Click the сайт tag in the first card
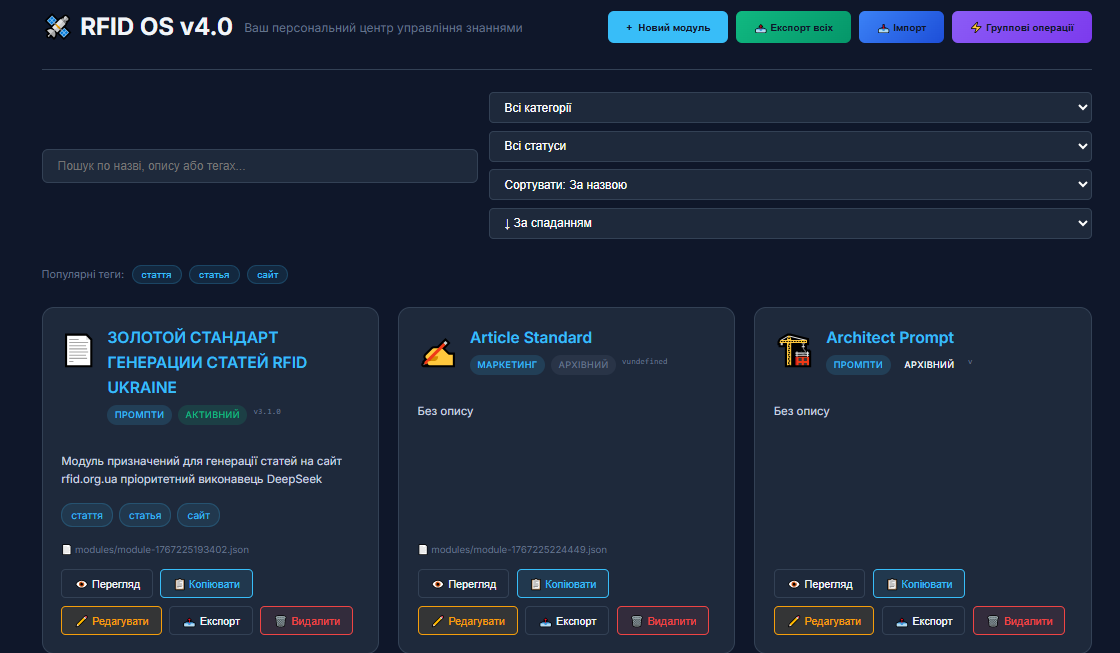1120x653 pixels. pos(199,515)
